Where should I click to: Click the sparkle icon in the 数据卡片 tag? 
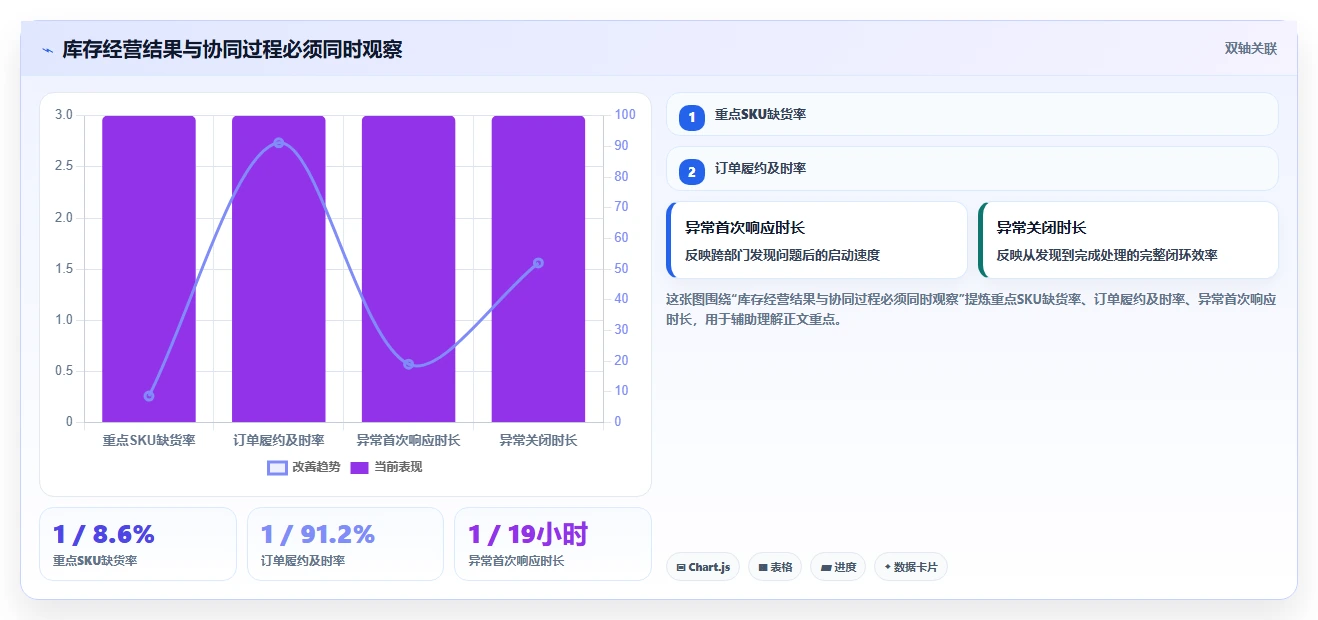coord(887,567)
